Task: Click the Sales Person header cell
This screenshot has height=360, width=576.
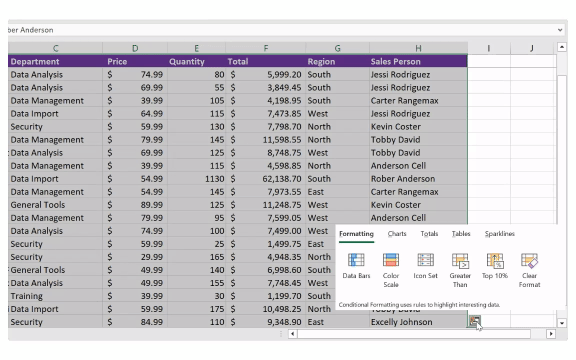Action: (418, 61)
